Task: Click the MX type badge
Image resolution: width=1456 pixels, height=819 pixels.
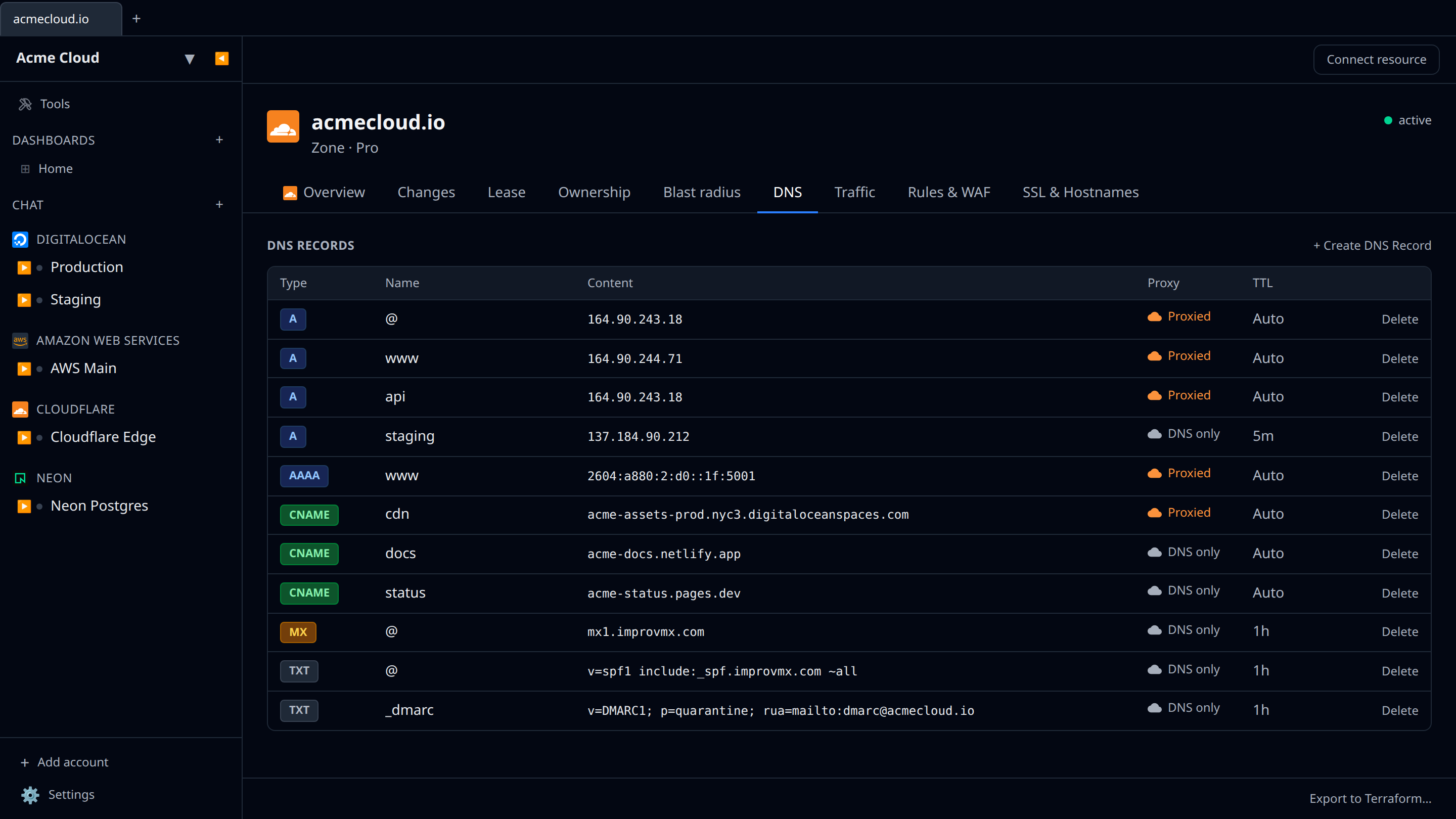Action: tap(298, 632)
